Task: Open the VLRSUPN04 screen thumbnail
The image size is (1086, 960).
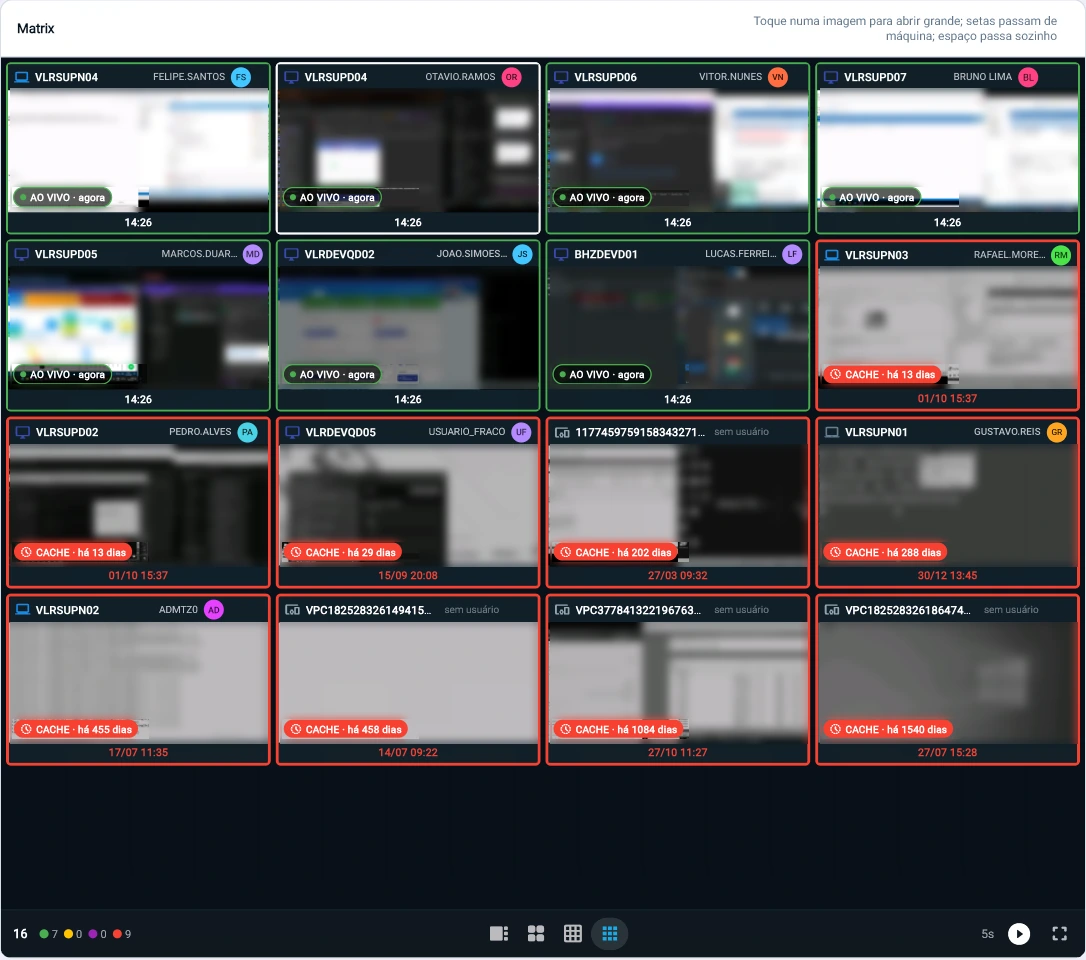Action: pyautogui.click(x=139, y=150)
